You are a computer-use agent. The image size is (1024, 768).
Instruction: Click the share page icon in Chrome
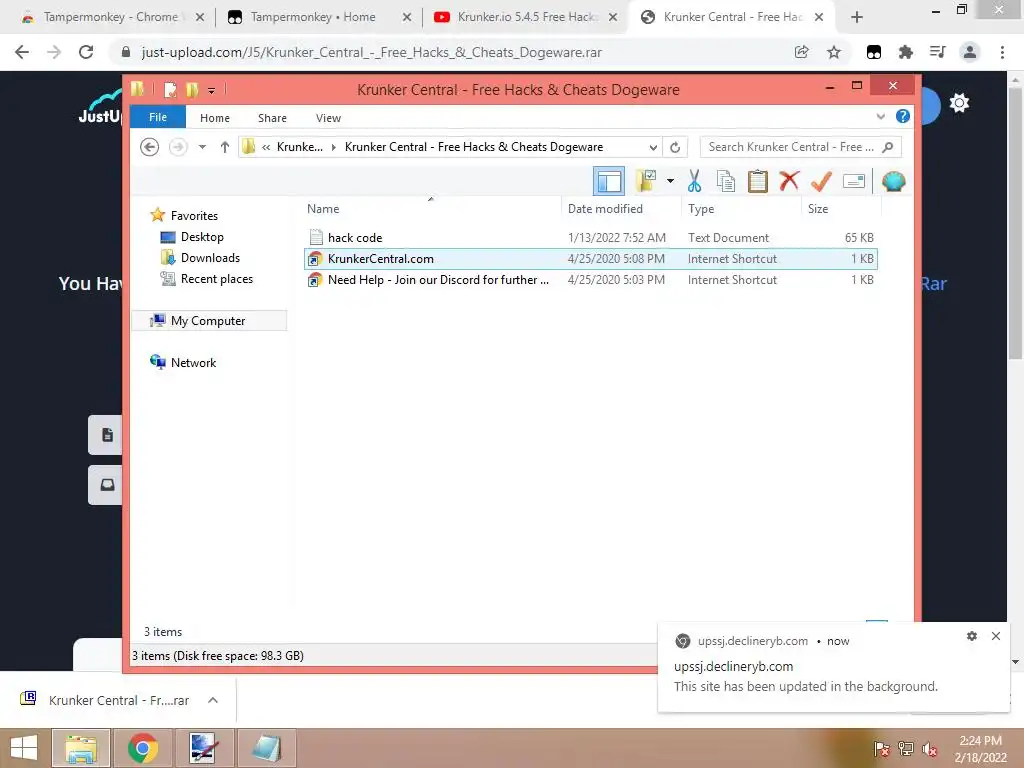(x=801, y=52)
